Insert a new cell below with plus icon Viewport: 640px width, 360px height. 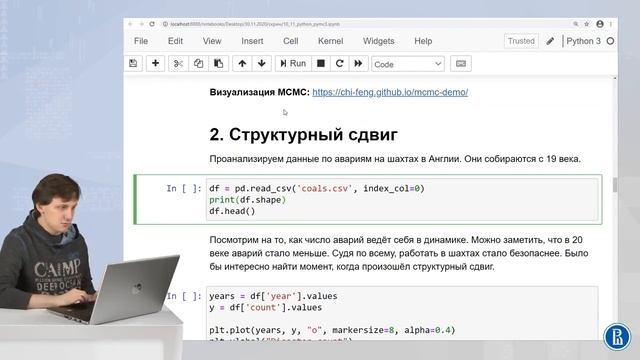pos(156,63)
